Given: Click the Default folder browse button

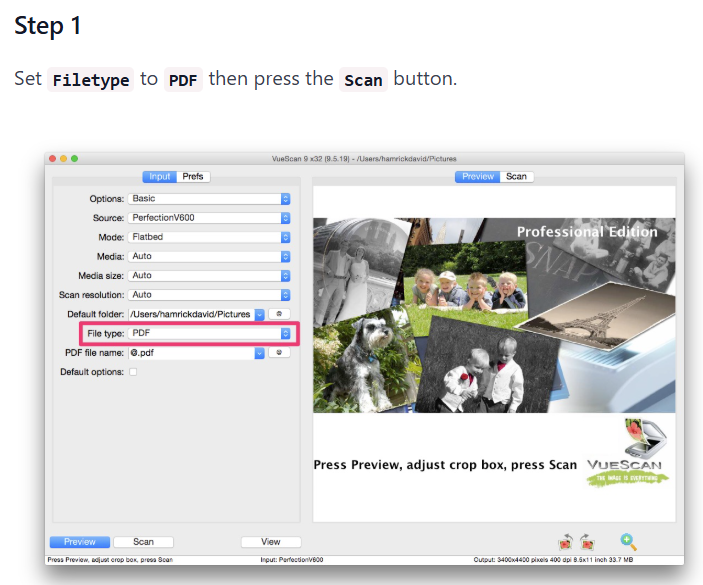Looking at the screenshot, I should pyautogui.click(x=279, y=314).
